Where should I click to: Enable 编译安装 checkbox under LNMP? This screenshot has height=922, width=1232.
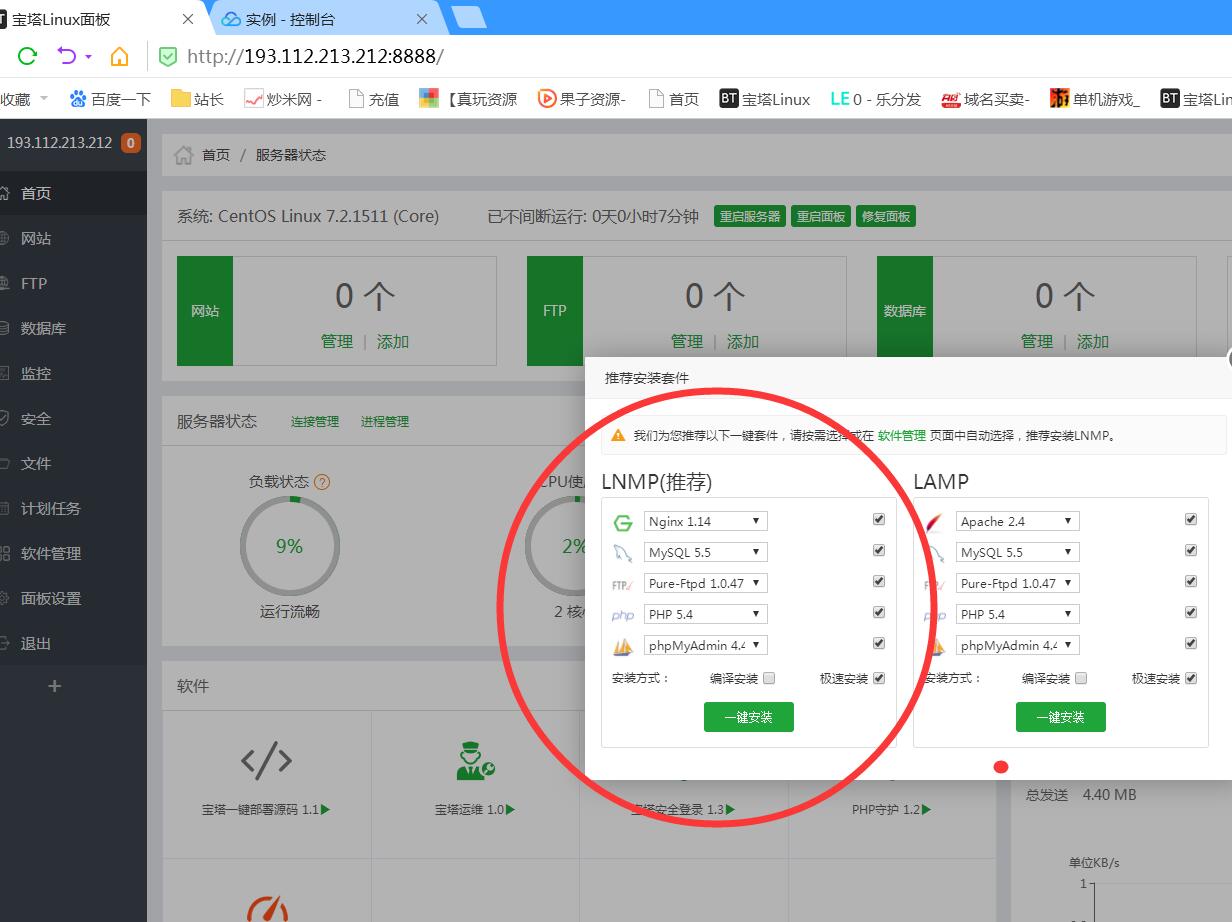pyautogui.click(x=769, y=678)
